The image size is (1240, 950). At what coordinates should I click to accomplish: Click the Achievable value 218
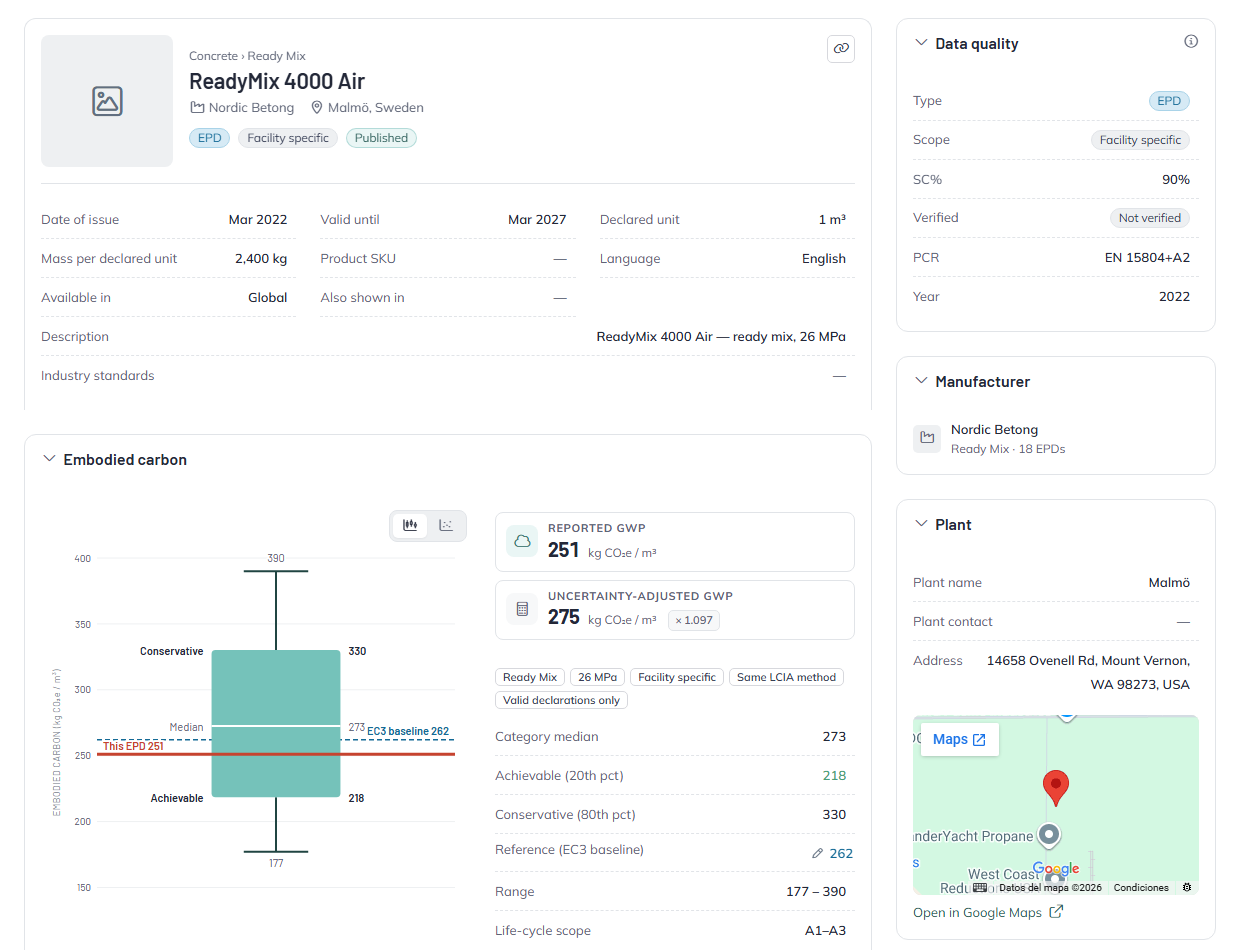coord(834,776)
